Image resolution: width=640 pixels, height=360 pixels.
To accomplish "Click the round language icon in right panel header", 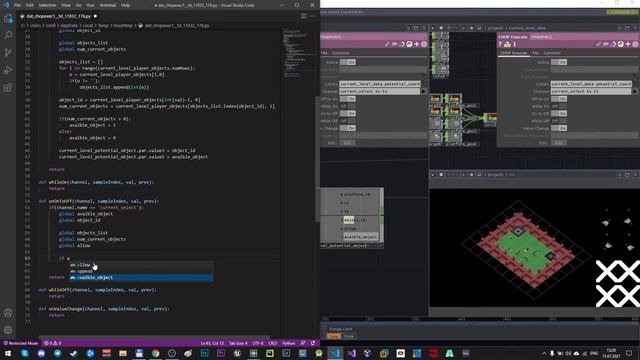I will [620, 44].
